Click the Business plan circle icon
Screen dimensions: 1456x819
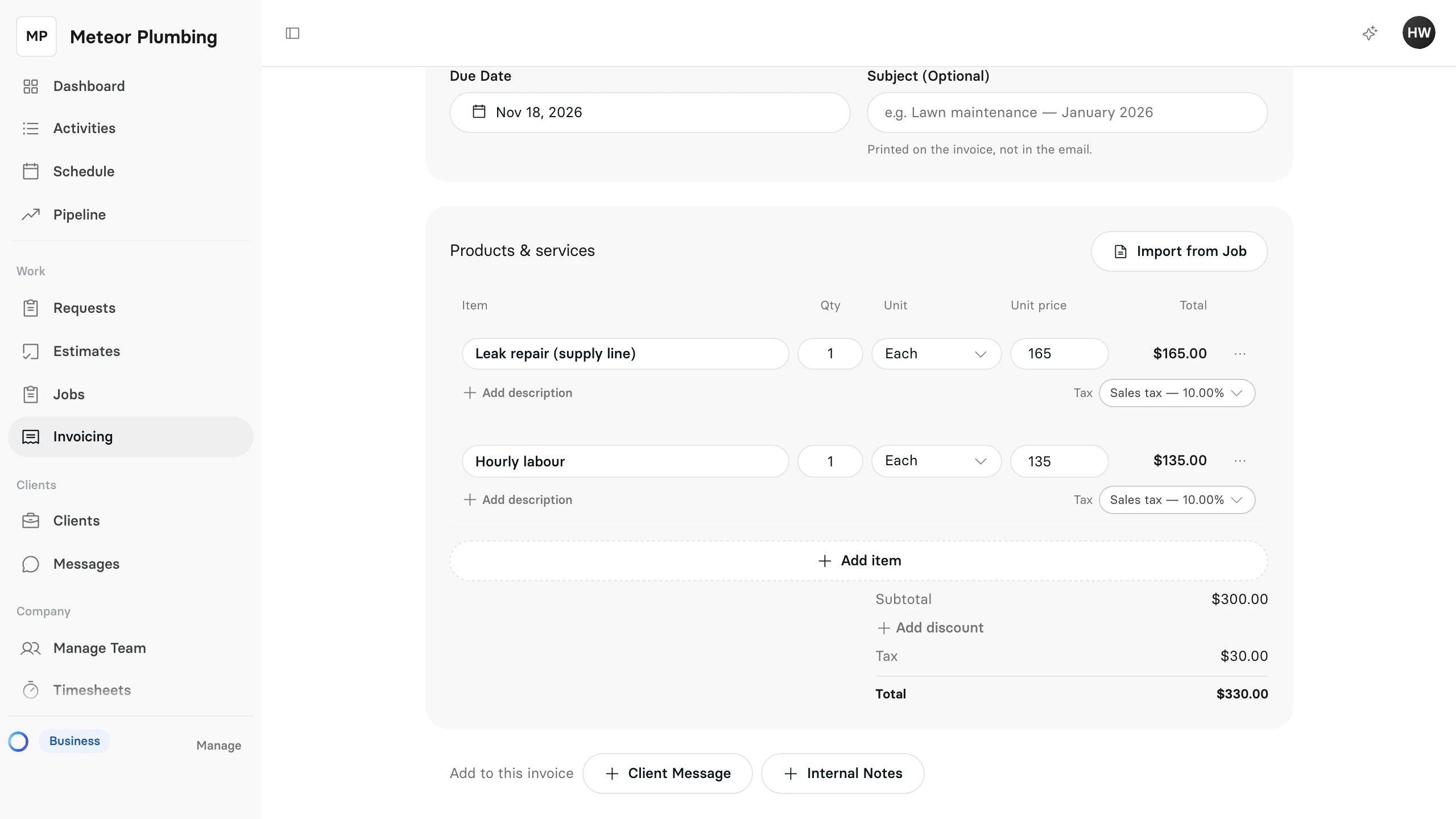tap(18, 741)
